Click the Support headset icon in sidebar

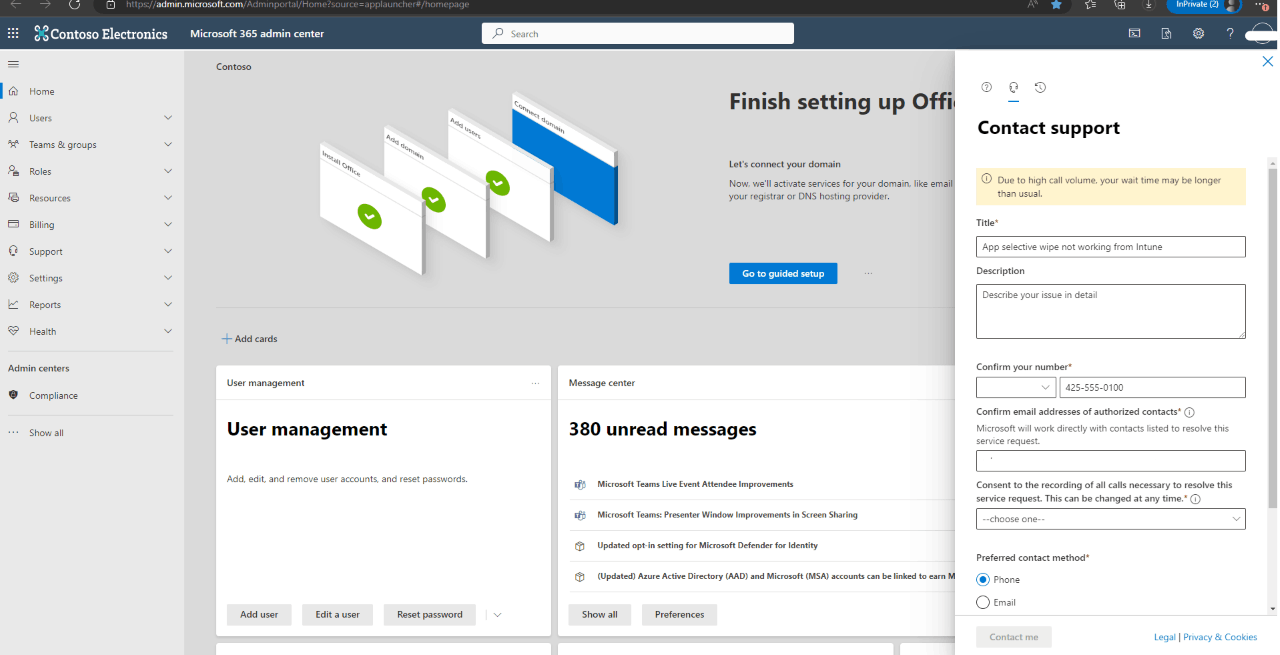[13, 251]
